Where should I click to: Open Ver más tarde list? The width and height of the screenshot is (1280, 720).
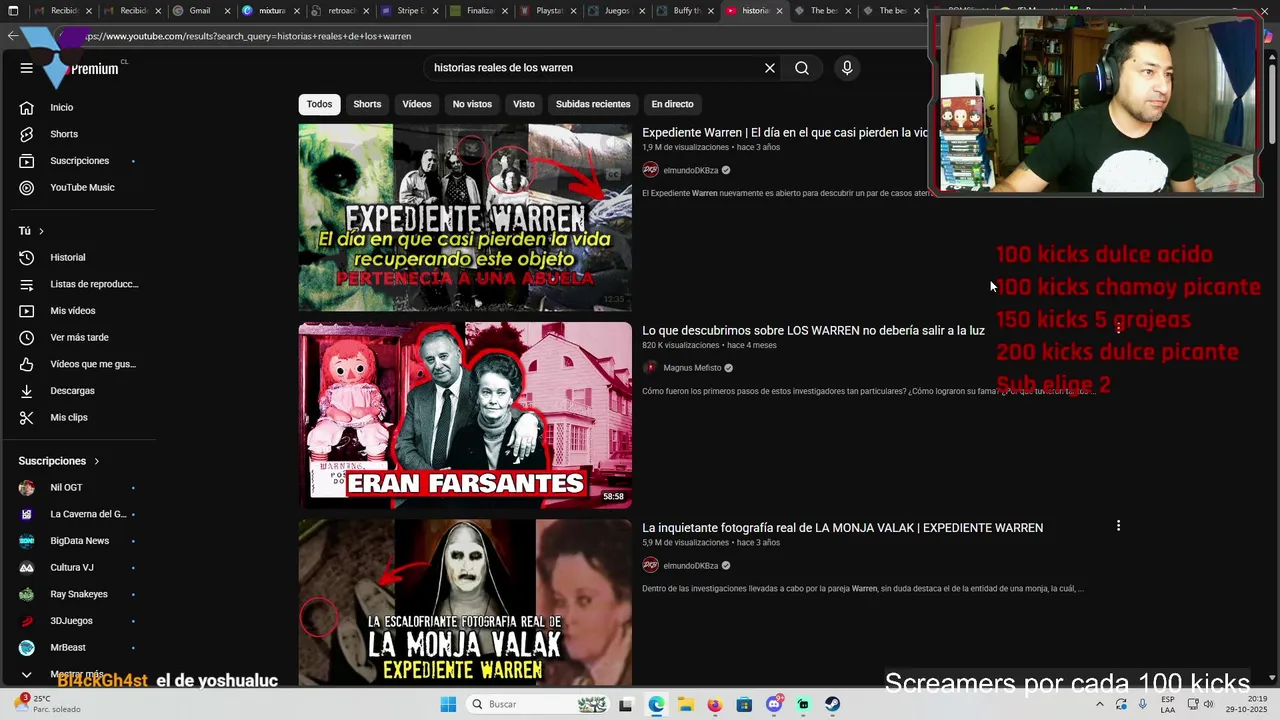pyautogui.click(x=78, y=338)
